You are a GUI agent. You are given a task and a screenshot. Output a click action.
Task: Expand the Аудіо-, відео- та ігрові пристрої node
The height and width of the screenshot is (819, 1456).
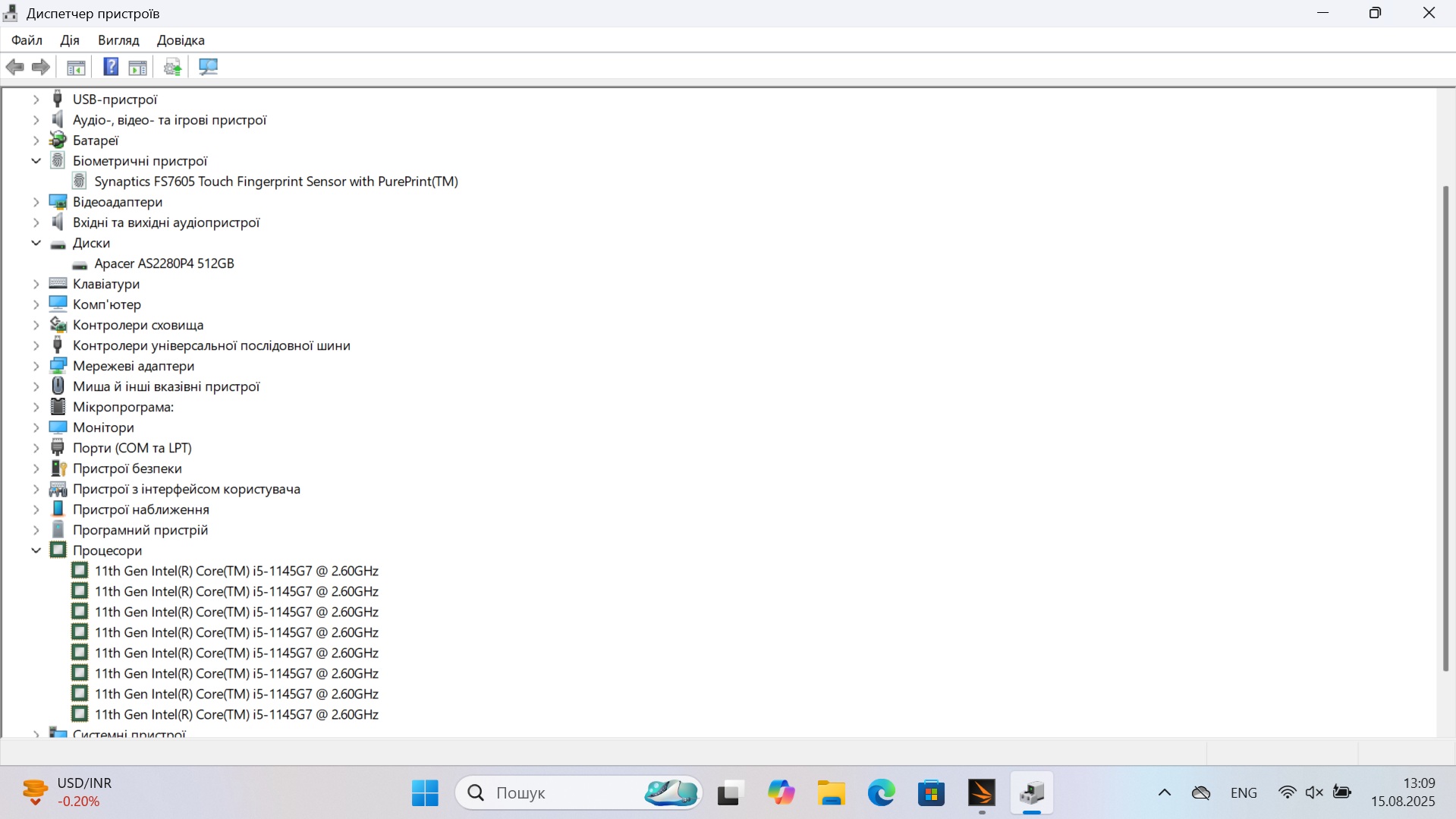pos(36,119)
